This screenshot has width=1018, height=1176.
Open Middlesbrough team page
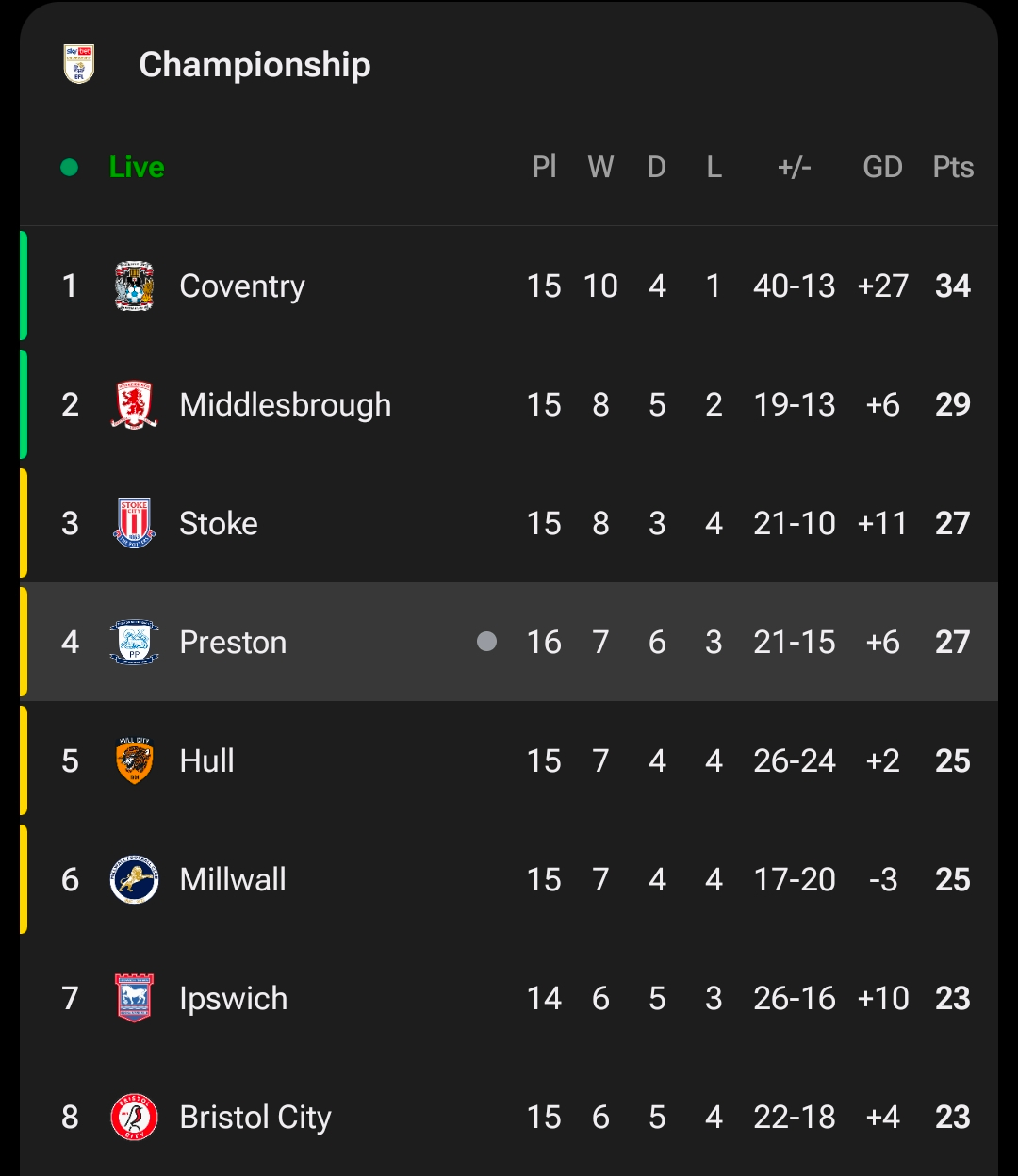pos(285,405)
